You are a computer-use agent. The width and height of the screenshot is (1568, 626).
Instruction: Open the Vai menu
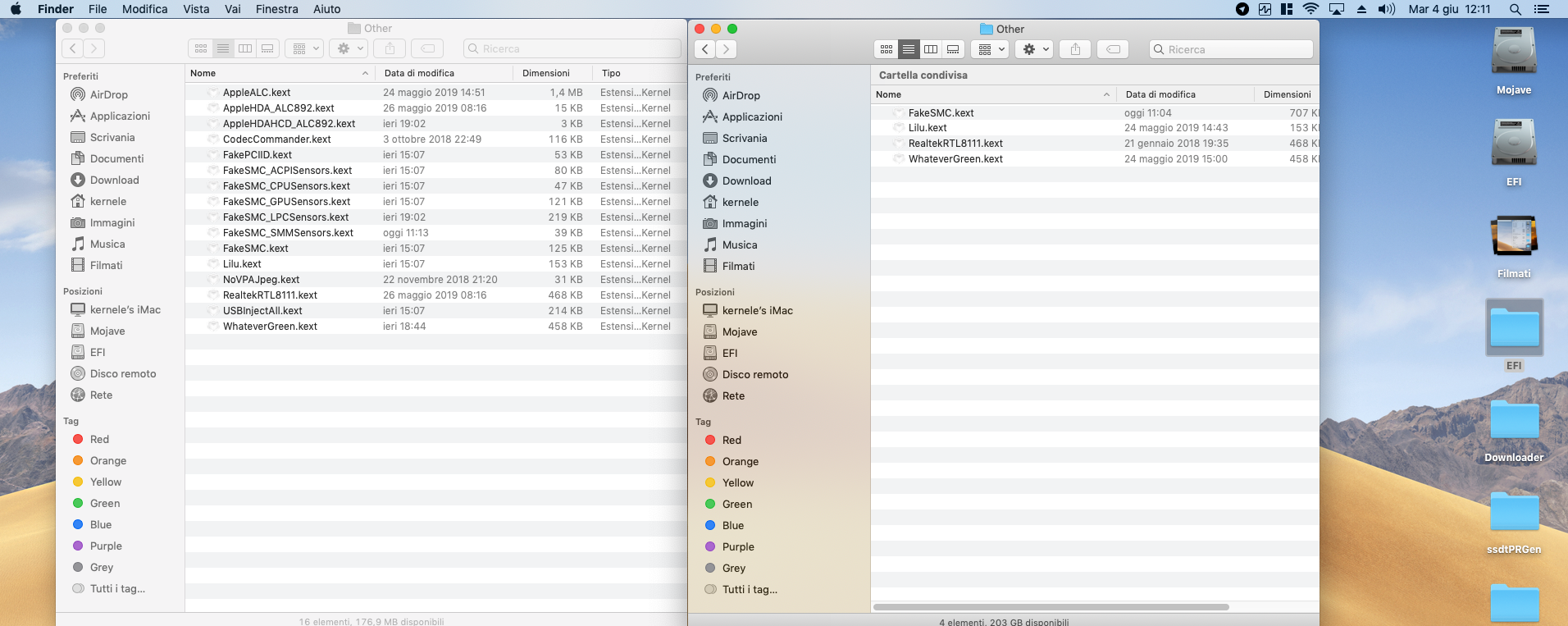click(233, 9)
